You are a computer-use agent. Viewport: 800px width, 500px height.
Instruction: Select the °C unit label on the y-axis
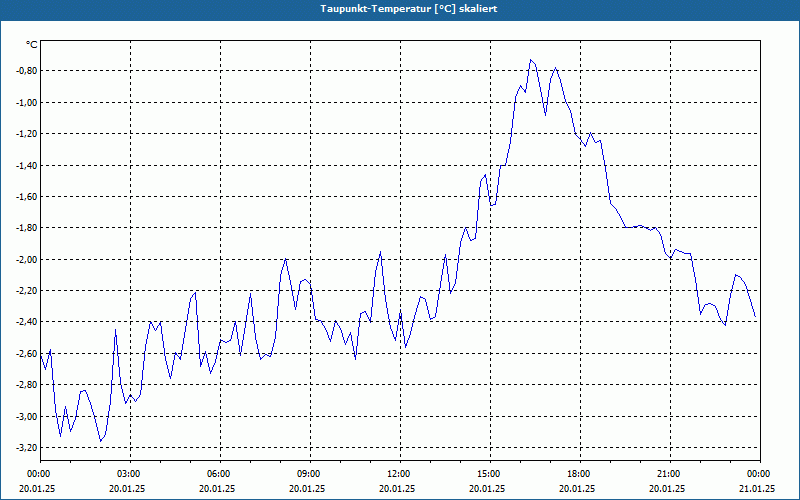pos(31,45)
